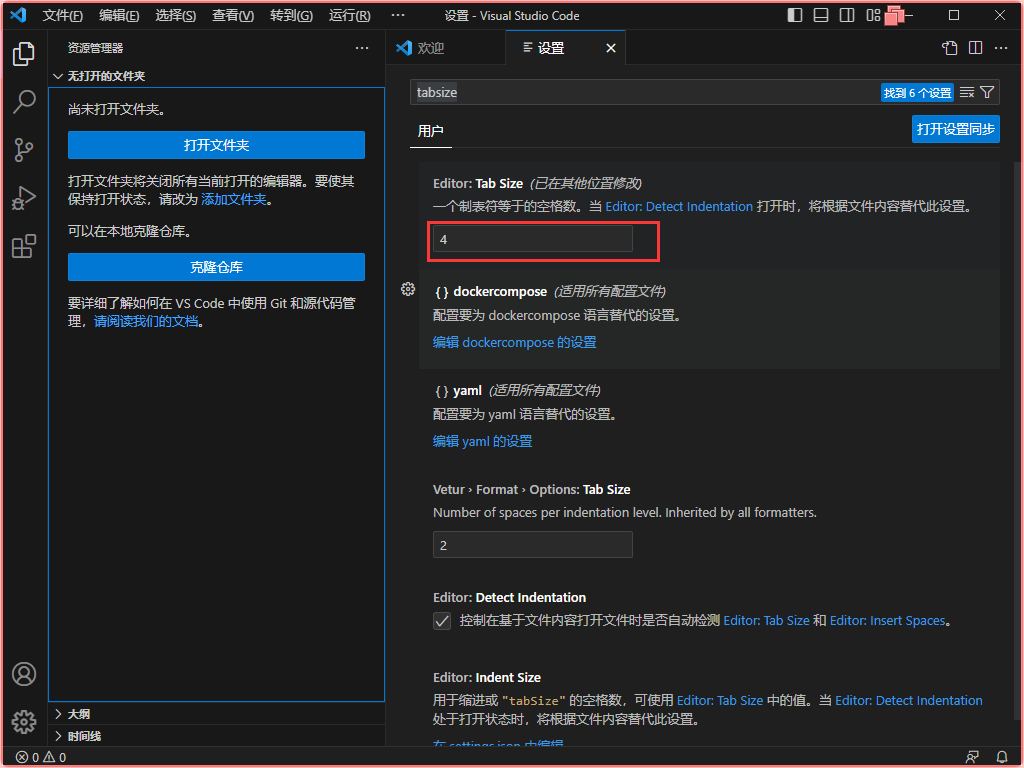The height and width of the screenshot is (768, 1024).
Task: Split the editor to the right
Action: tap(976, 48)
